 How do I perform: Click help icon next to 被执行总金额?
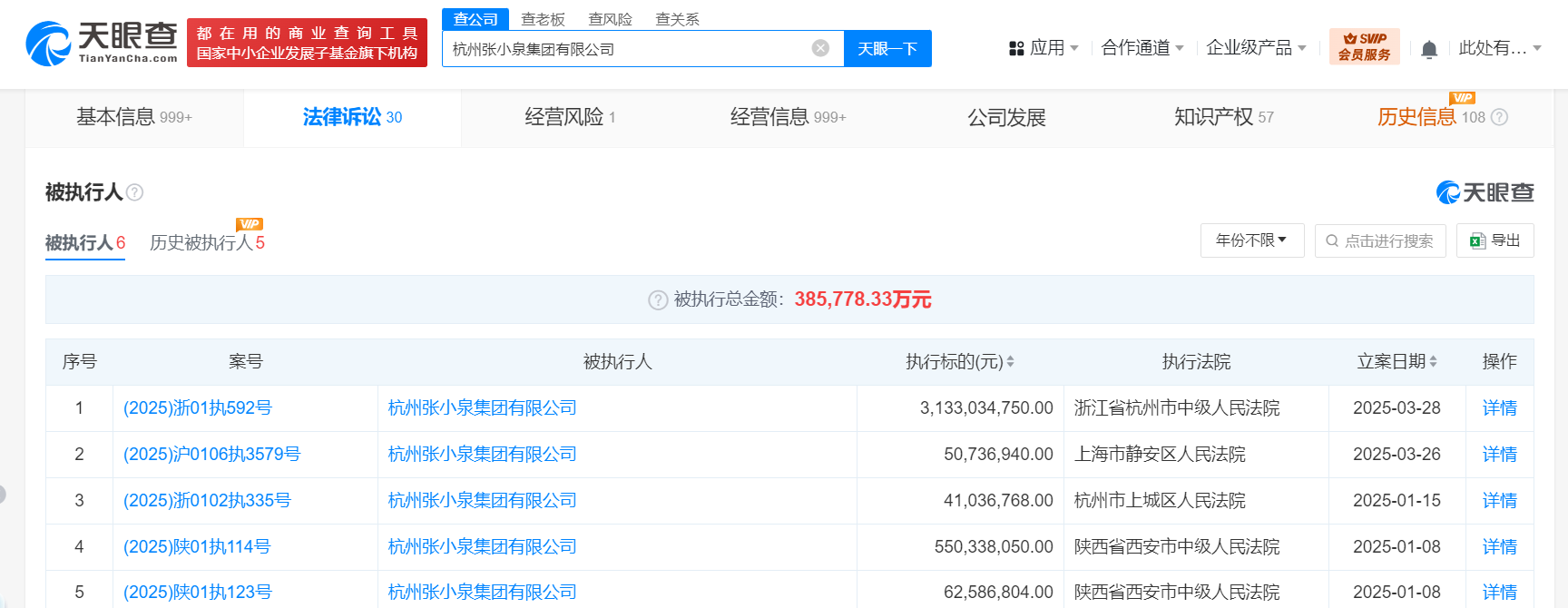tap(658, 300)
